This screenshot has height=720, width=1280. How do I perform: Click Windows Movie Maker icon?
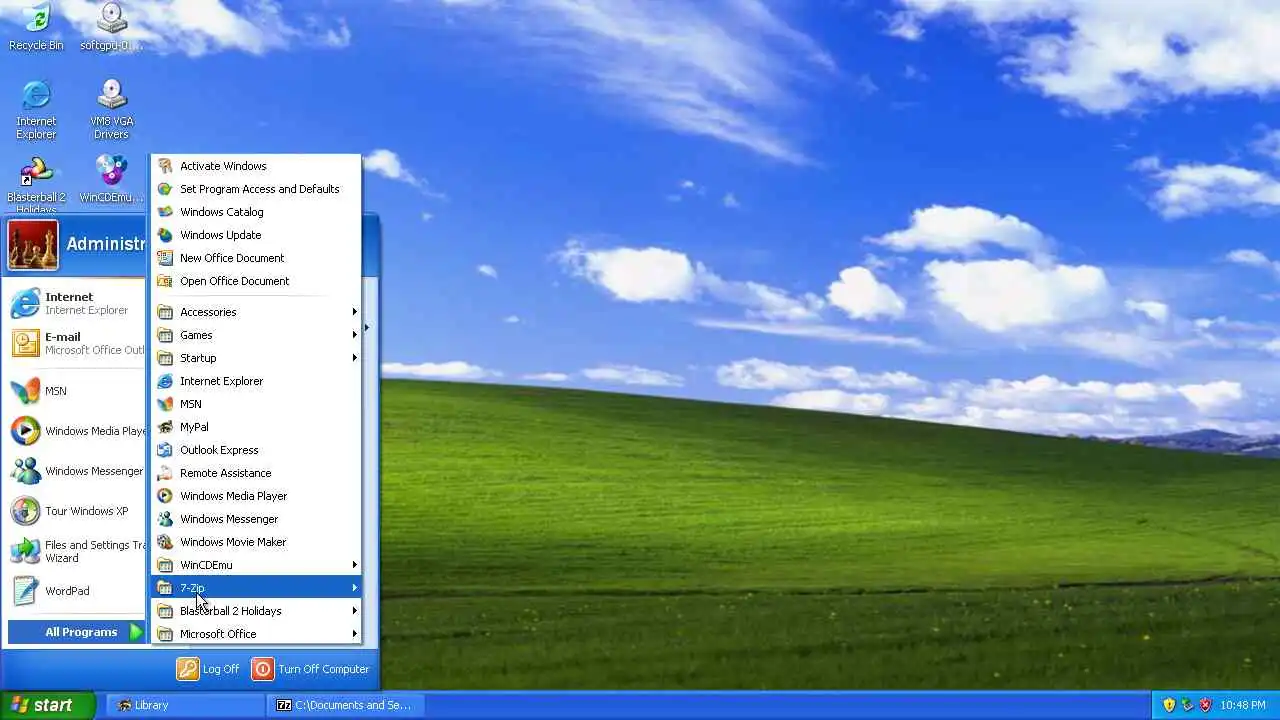click(165, 542)
